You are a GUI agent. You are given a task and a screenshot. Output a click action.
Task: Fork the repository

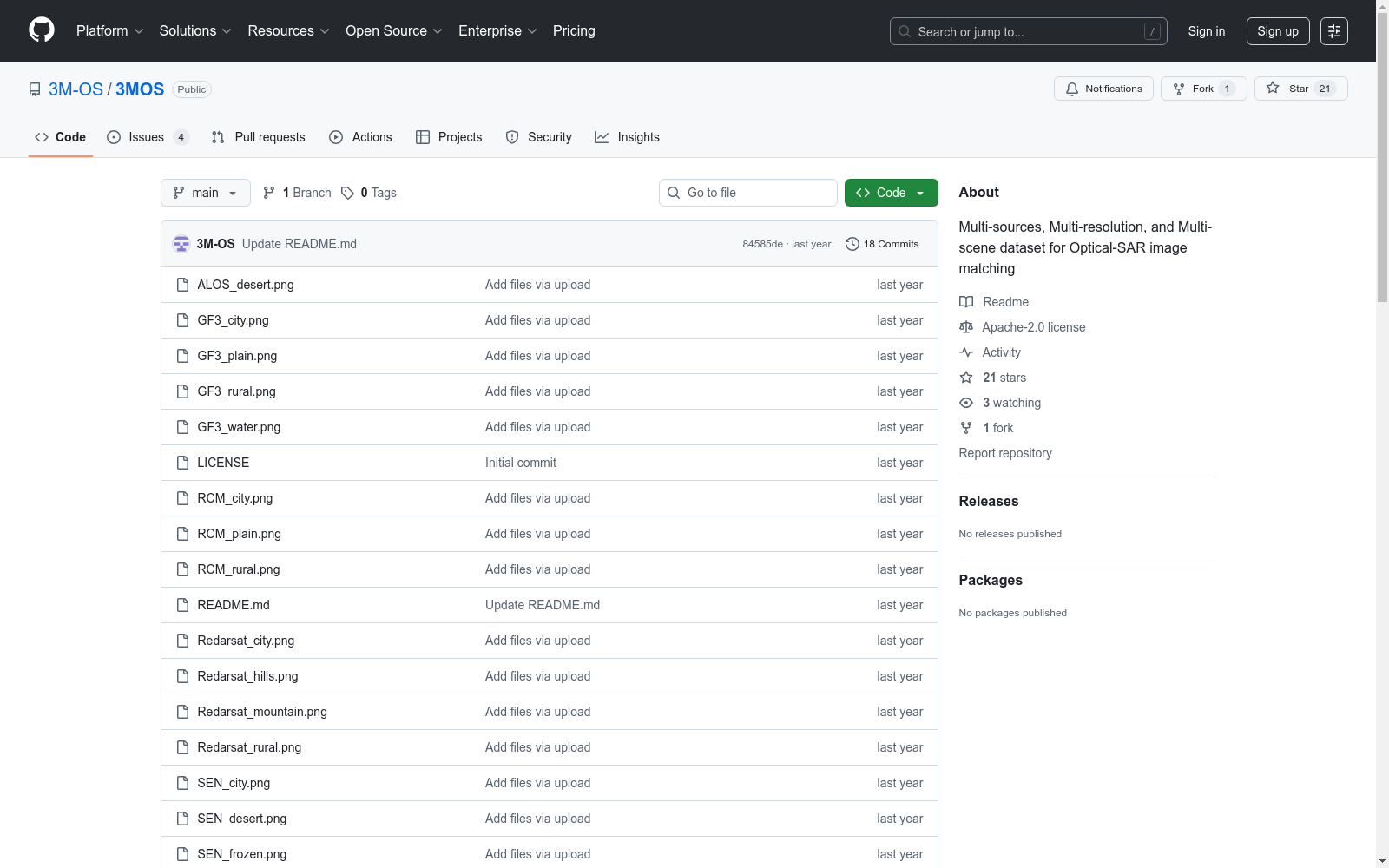(x=1203, y=89)
